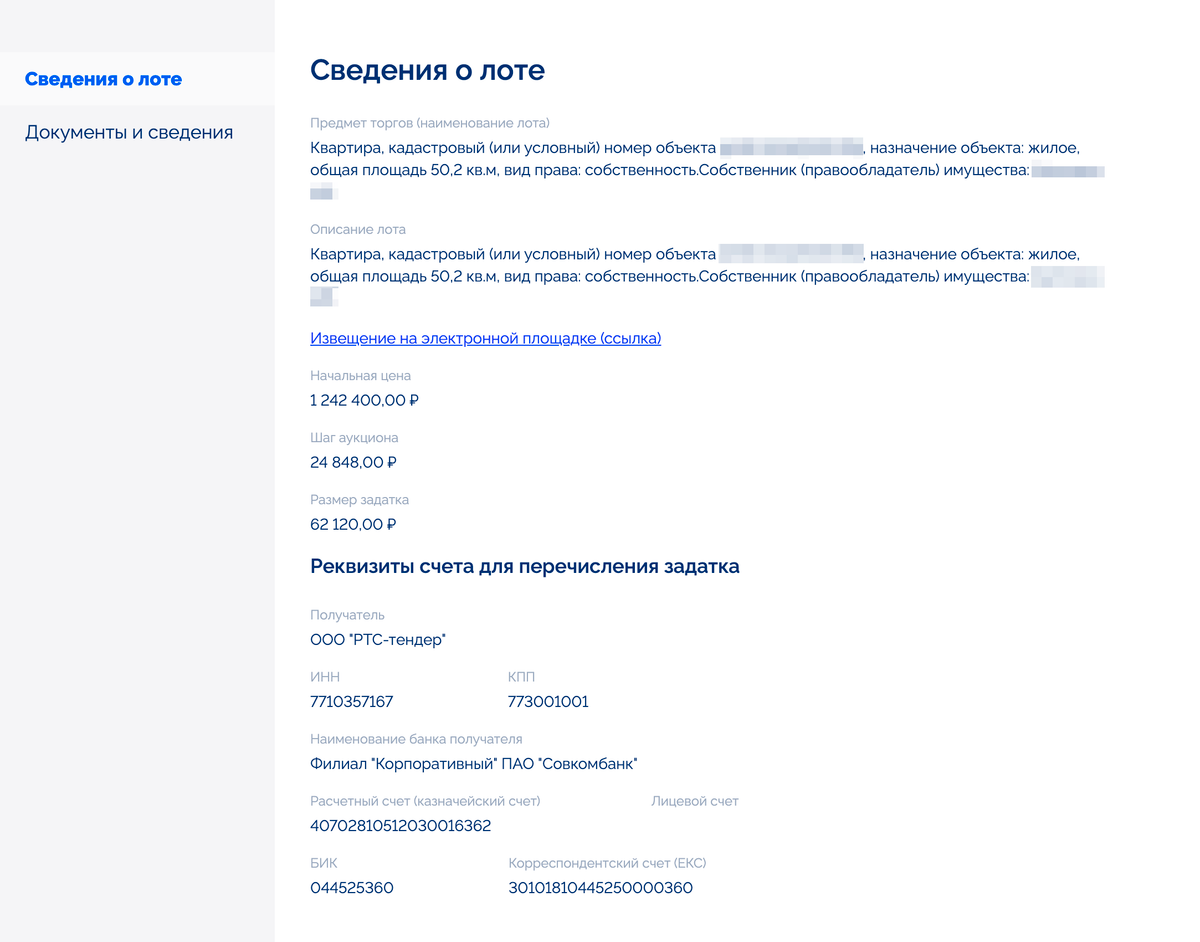Click bank name Филиал "Корпоративный" ПАО "Совкомбанк"
Image resolution: width=1200 pixels, height=942 pixels.
point(474,764)
